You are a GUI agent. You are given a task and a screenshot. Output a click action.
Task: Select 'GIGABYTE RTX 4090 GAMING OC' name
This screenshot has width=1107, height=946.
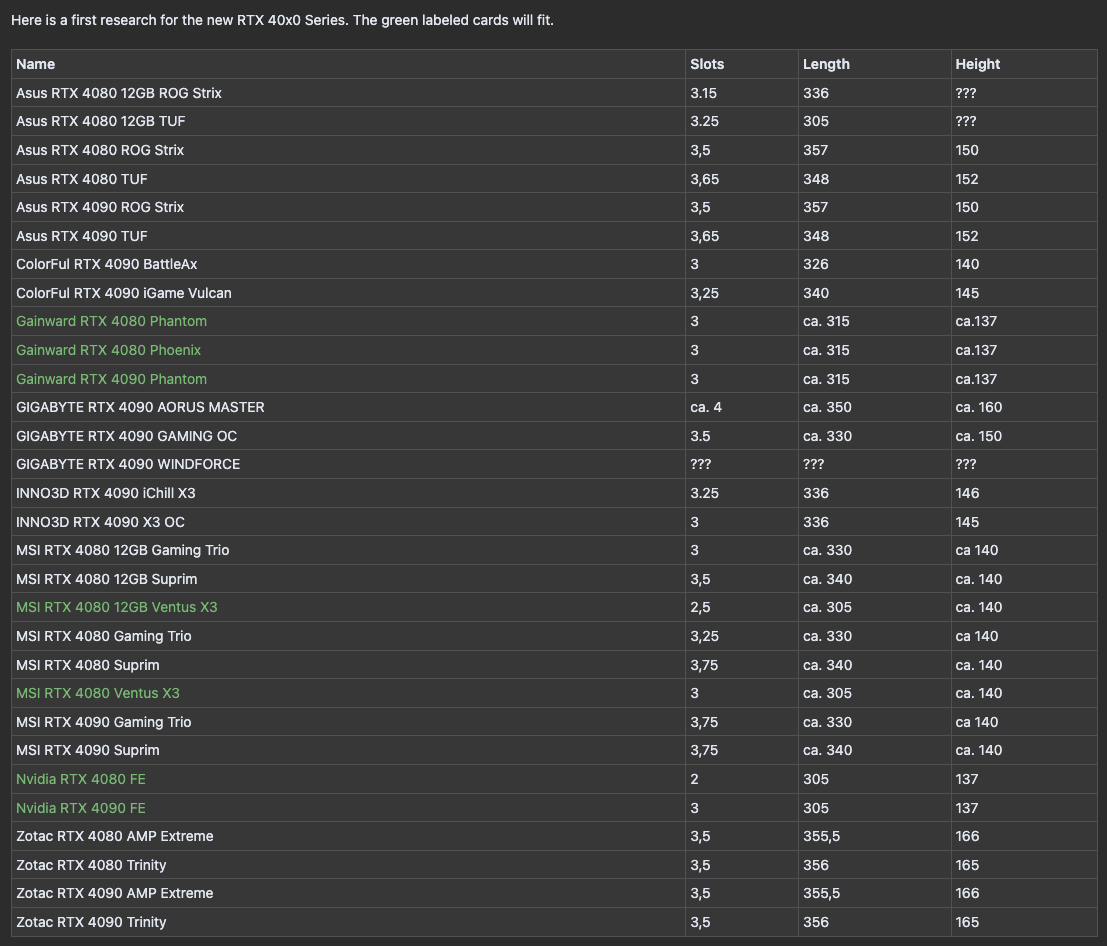pos(126,436)
